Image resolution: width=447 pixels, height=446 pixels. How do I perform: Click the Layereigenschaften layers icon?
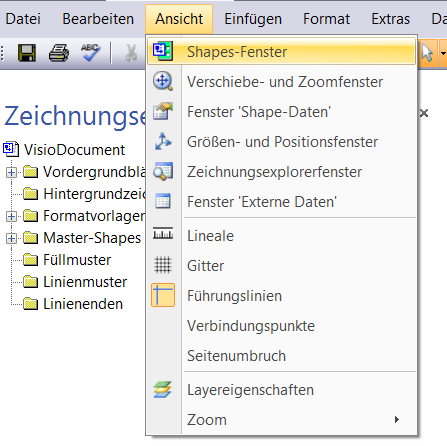[x=163, y=390]
